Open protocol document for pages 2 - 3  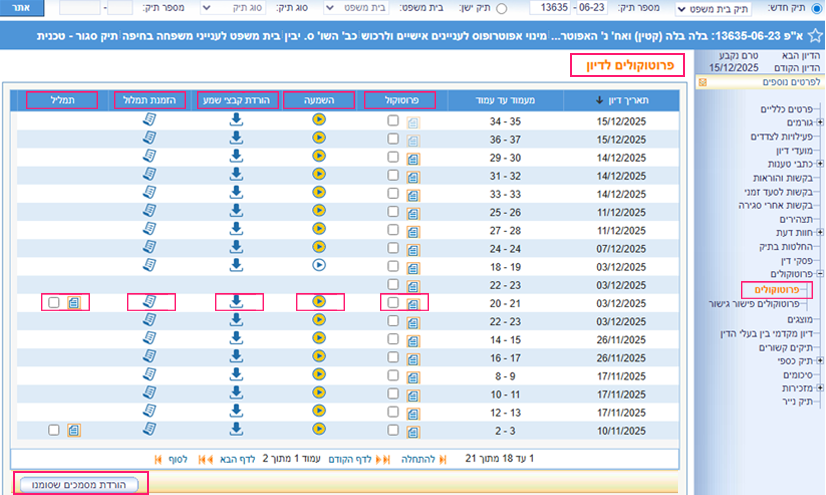pos(413,432)
